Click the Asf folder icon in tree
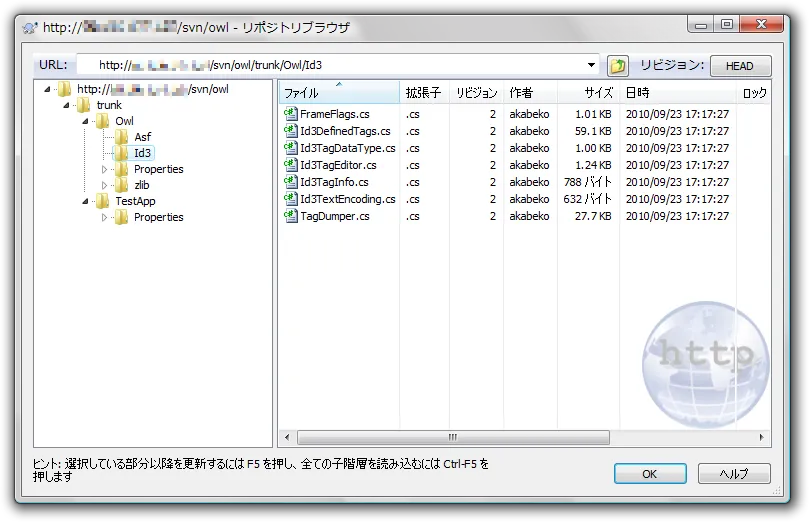 tap(122, 137)
